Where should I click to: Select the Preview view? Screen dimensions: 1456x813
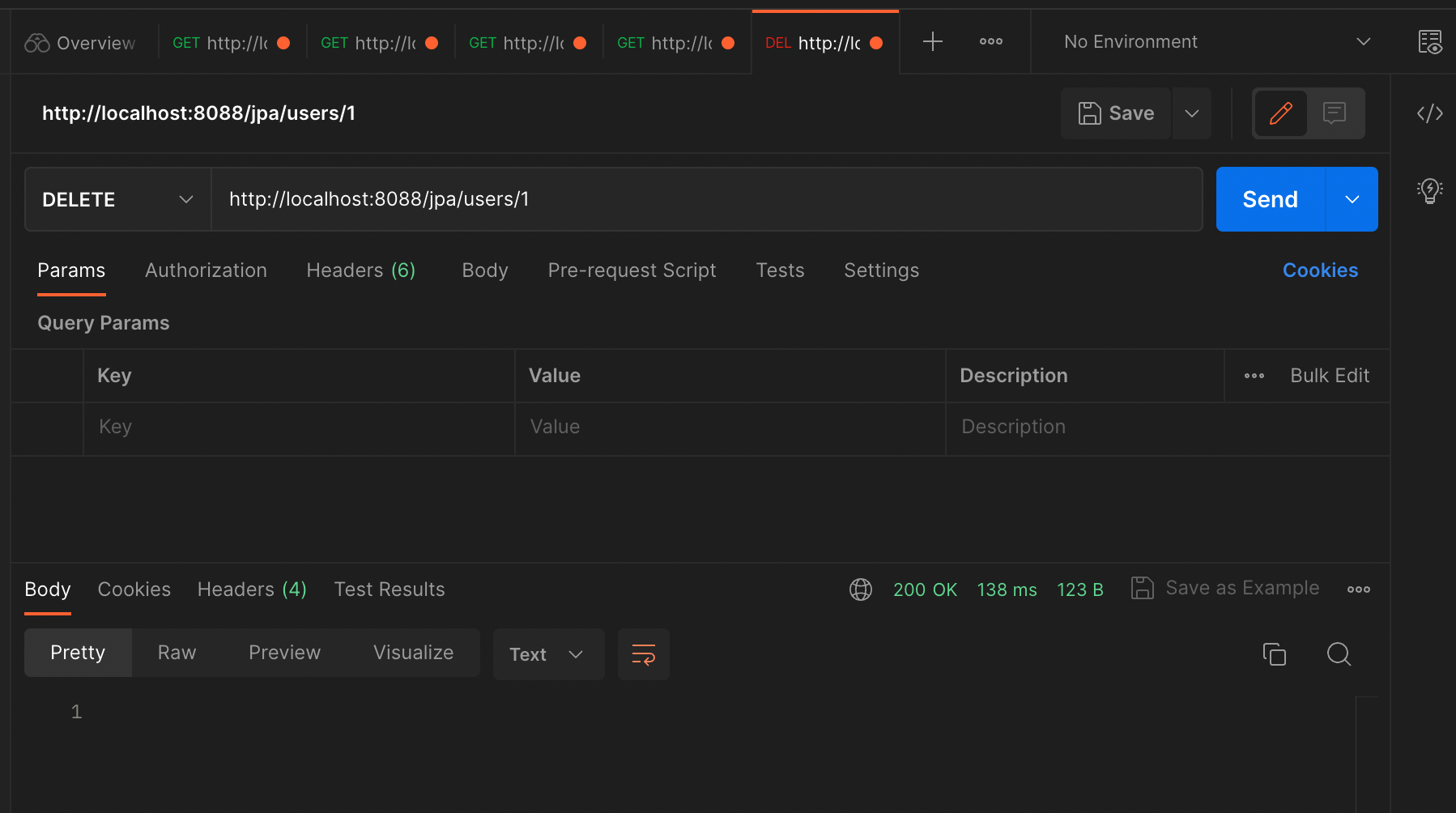click(284, 653)
